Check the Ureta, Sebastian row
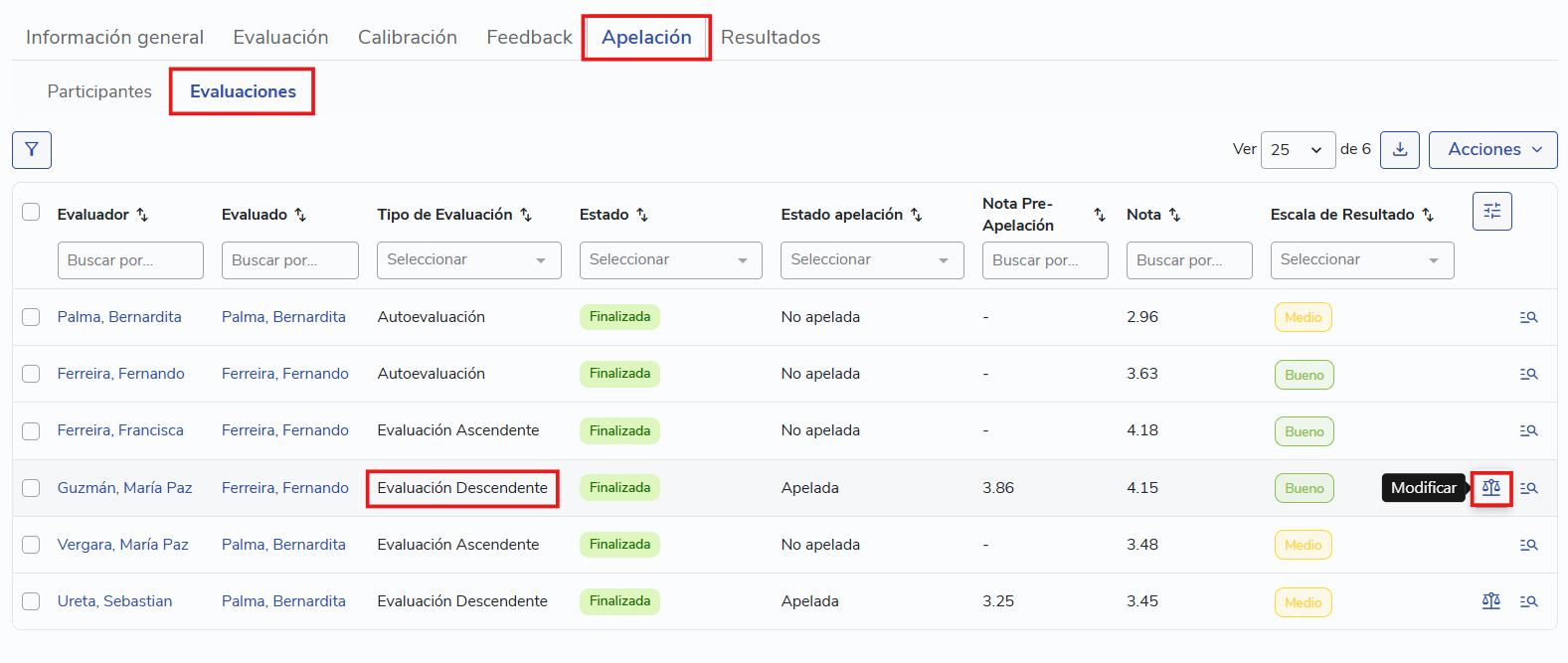Screen dimensions: 1568x663 click(x=31, y=601)
